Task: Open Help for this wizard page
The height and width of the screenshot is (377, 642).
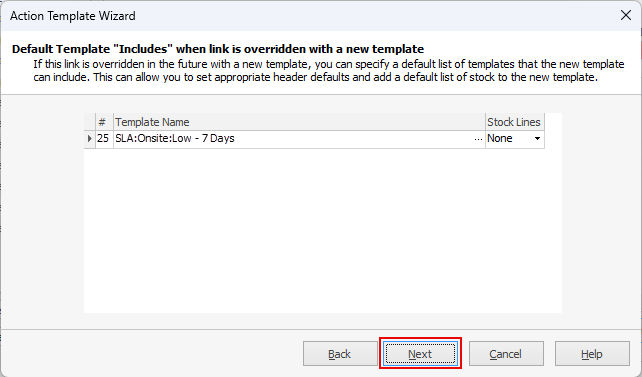Action: point(592,354)
